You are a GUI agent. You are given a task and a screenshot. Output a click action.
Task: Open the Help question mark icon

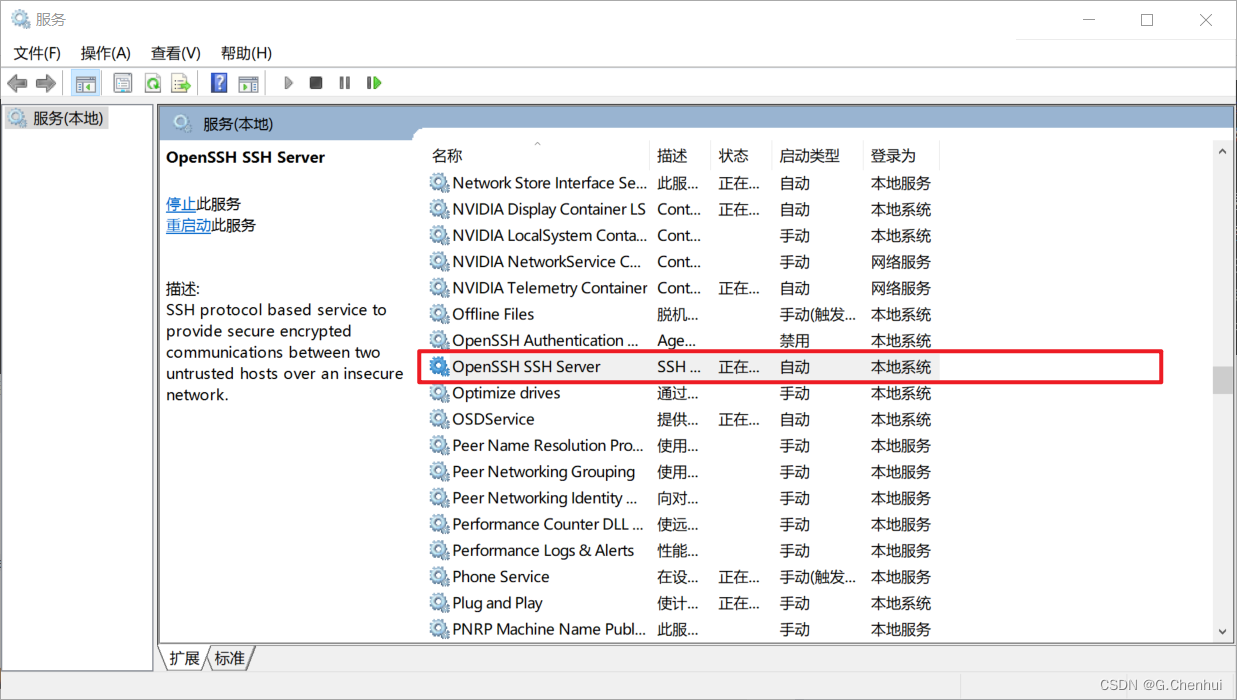[x=219, y=83]
